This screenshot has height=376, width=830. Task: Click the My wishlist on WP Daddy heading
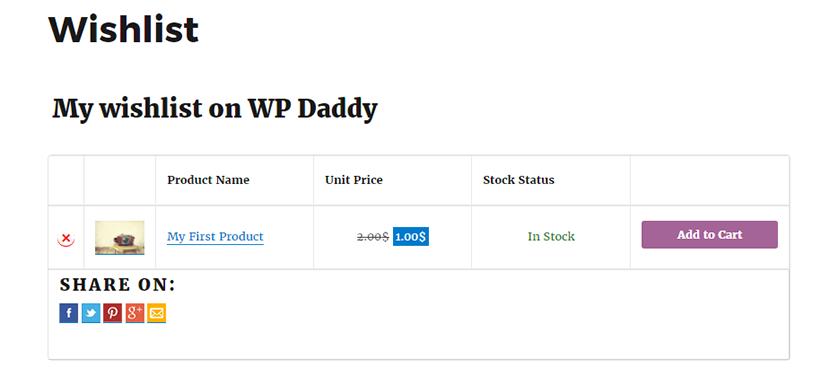tap(215, 109)
